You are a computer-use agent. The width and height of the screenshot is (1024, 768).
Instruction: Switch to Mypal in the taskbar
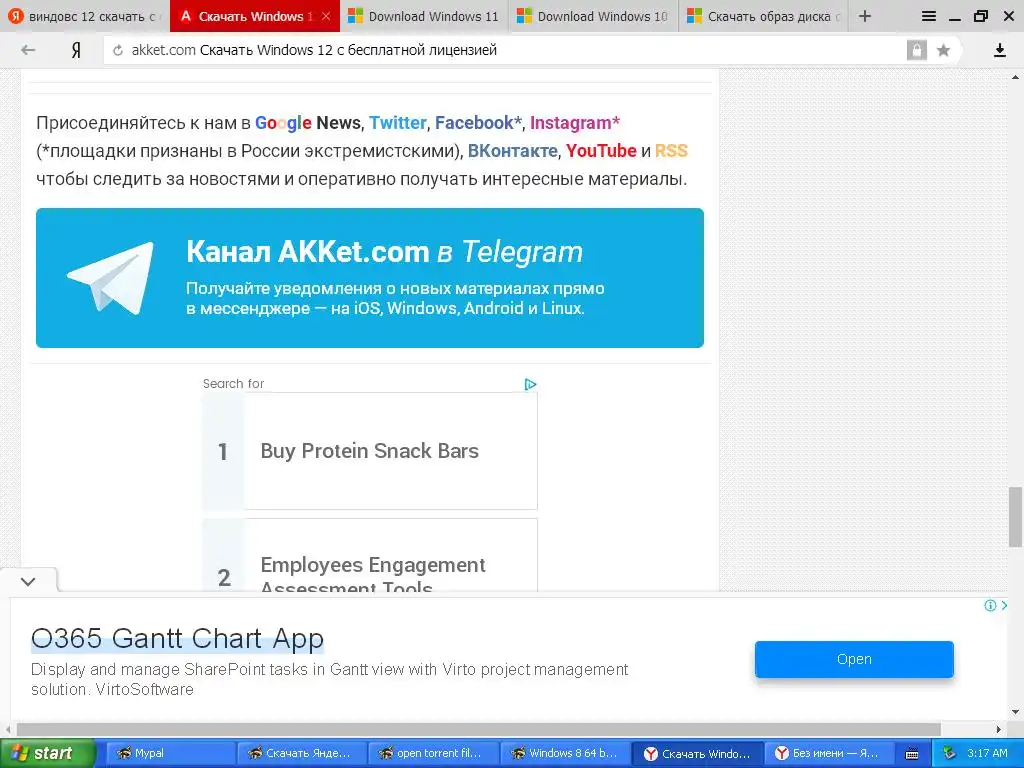pyautogui.click(x=170, y=753)
